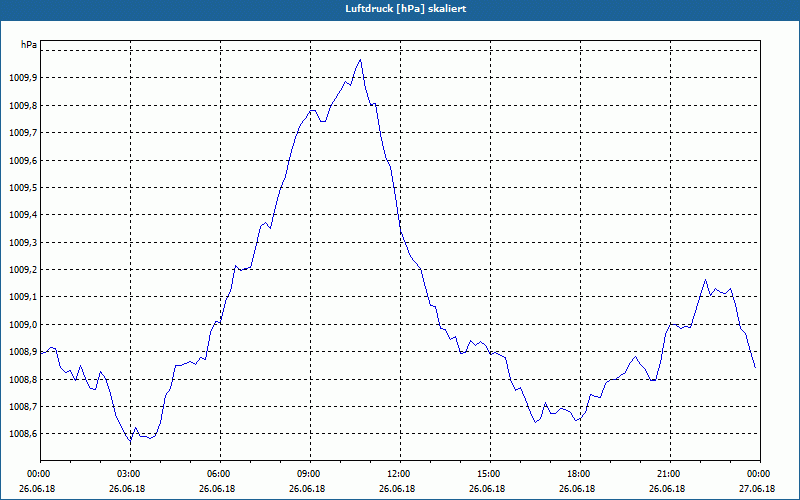Click the '26.06.18' date under 21:00
Image resolution: width=800 pixels, height=500 pixels.
pyautogui.click(x=668, y=488)
